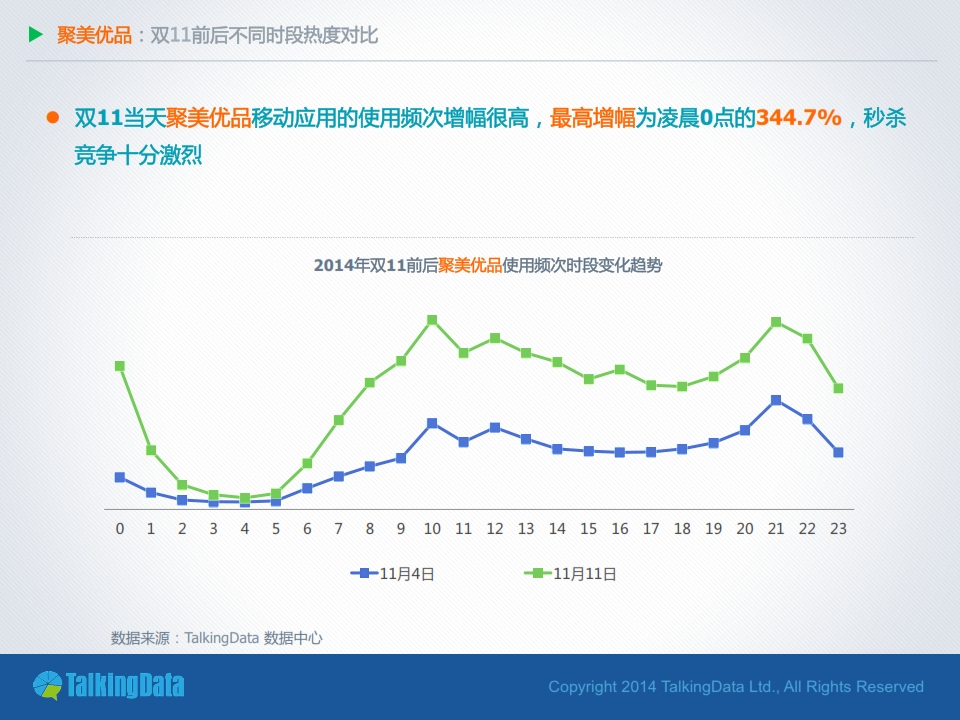
Task: Click the x-axis label 23
Action: [x=838, y=528]
